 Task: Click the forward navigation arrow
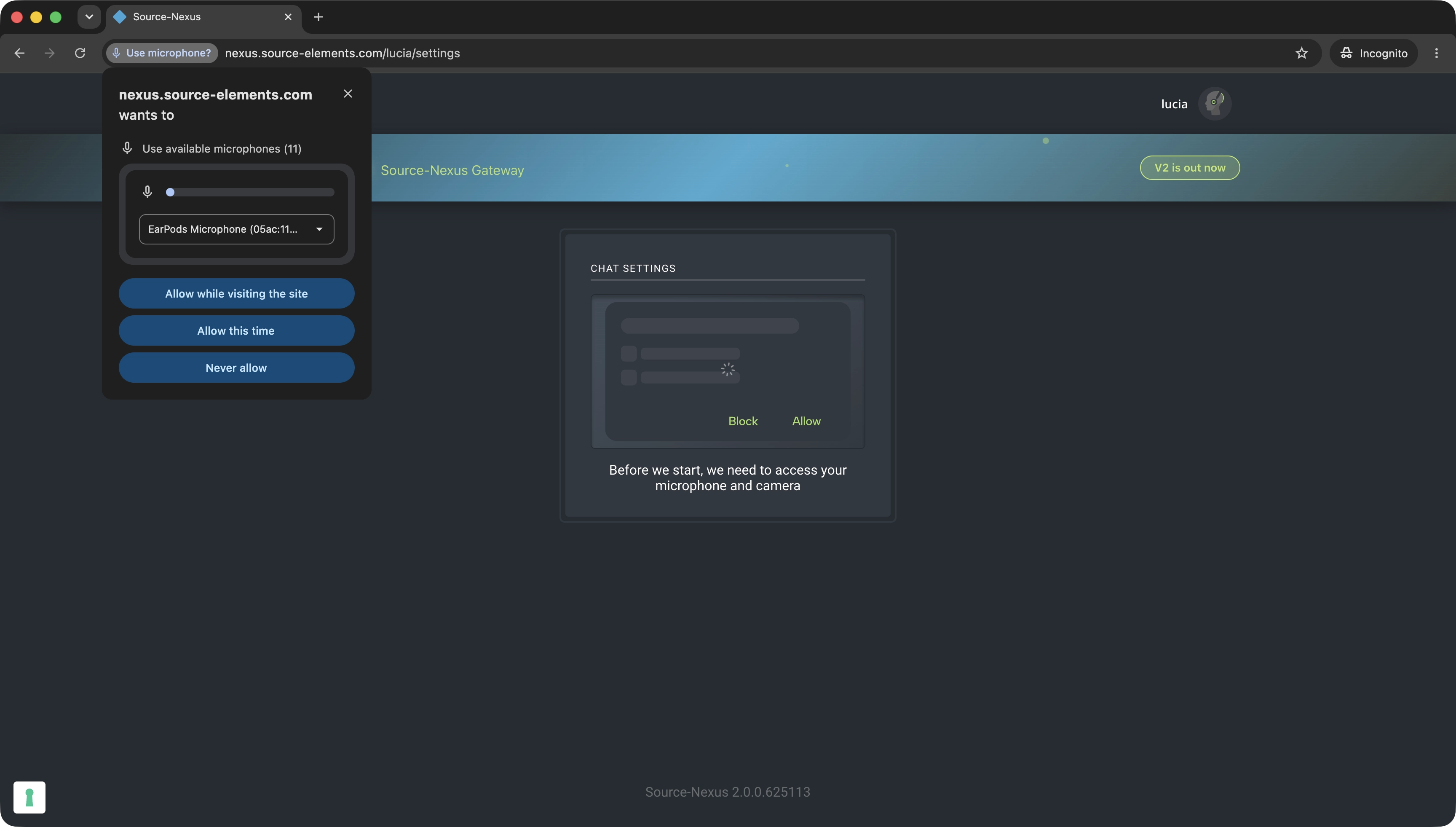(50, 53)
